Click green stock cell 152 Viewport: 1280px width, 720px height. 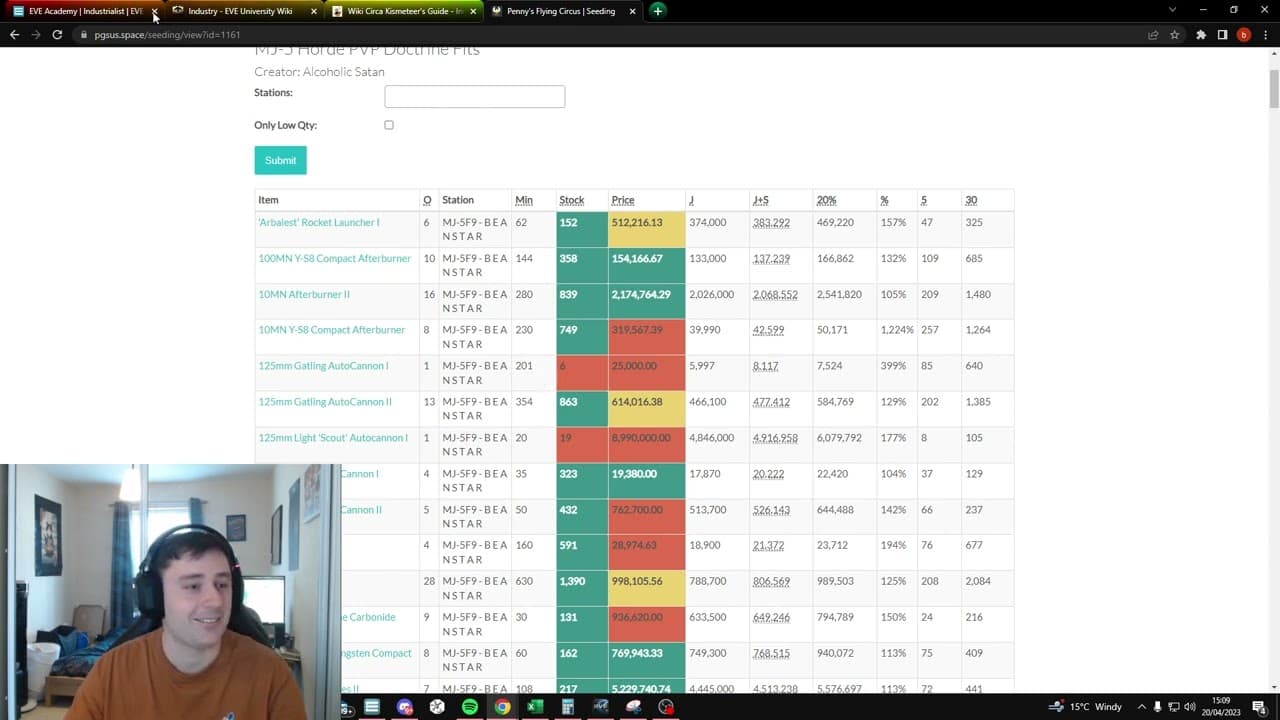(x=582, y=229)
